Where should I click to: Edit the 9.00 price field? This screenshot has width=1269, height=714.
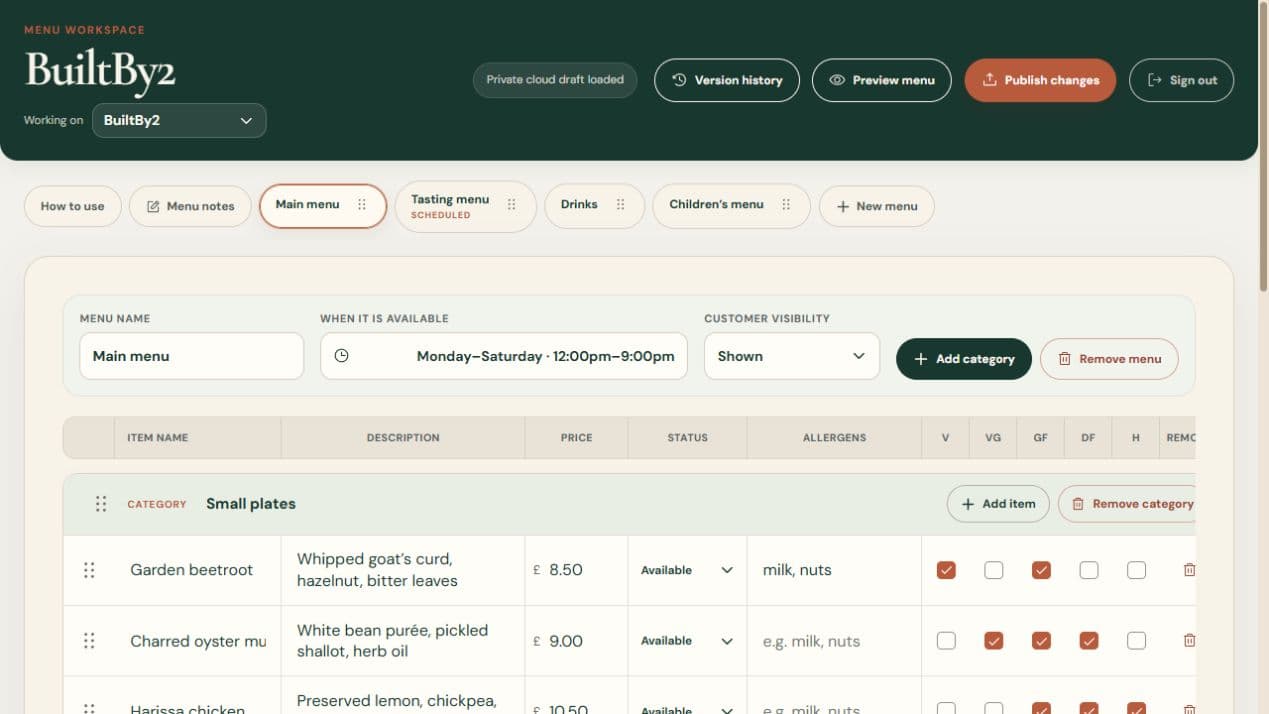[x=576, y=641]
